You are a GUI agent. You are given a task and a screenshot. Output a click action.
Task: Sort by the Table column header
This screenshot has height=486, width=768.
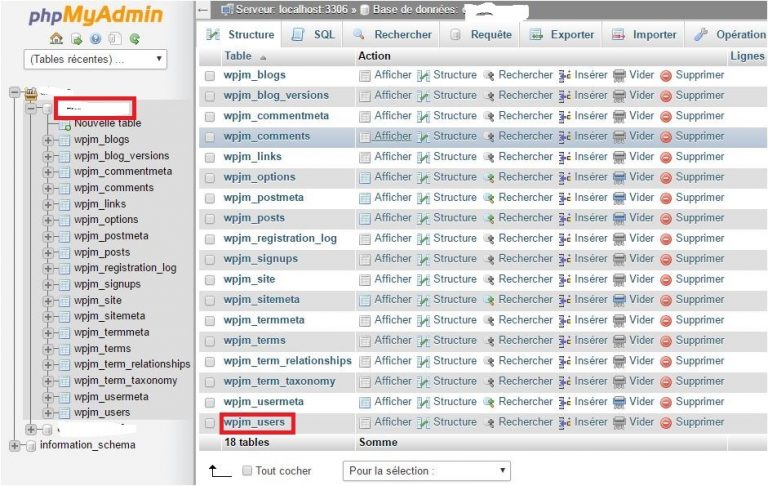click(x=238, y=56)
